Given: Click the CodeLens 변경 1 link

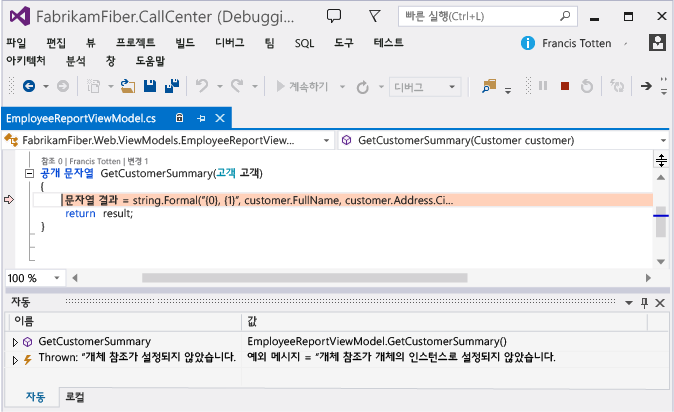Looking at the screenshot, I should click(x=138, y=161).
